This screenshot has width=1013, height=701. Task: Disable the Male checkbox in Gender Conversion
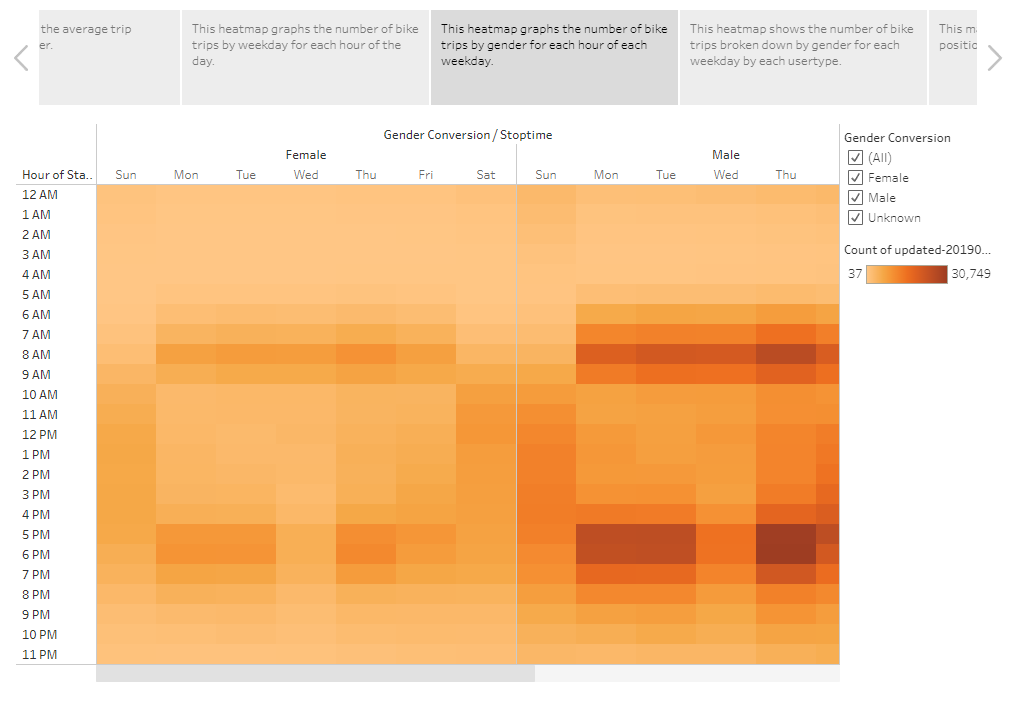click(x=856, y=197)
